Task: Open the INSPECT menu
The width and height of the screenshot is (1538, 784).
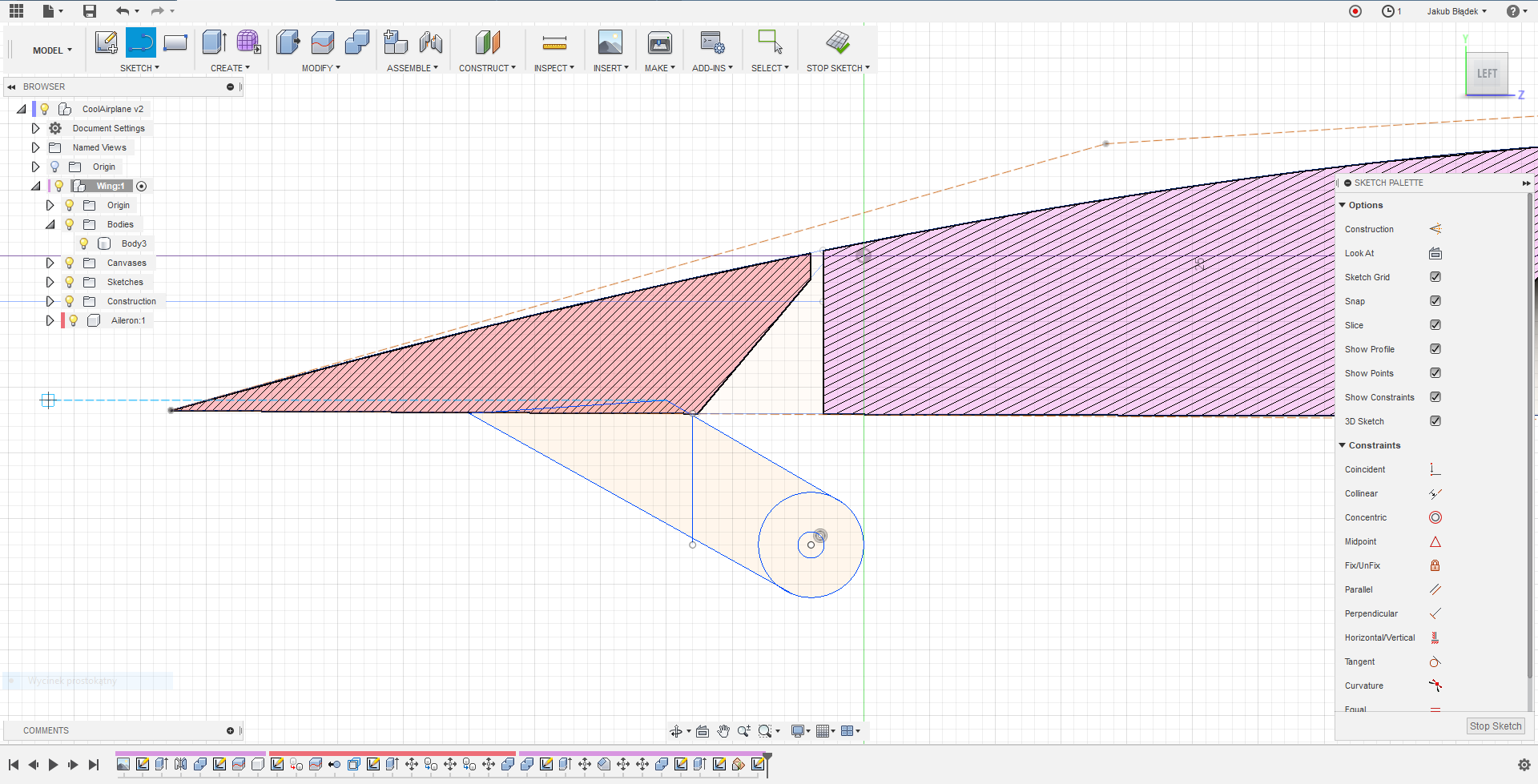Action: point(554,68)
